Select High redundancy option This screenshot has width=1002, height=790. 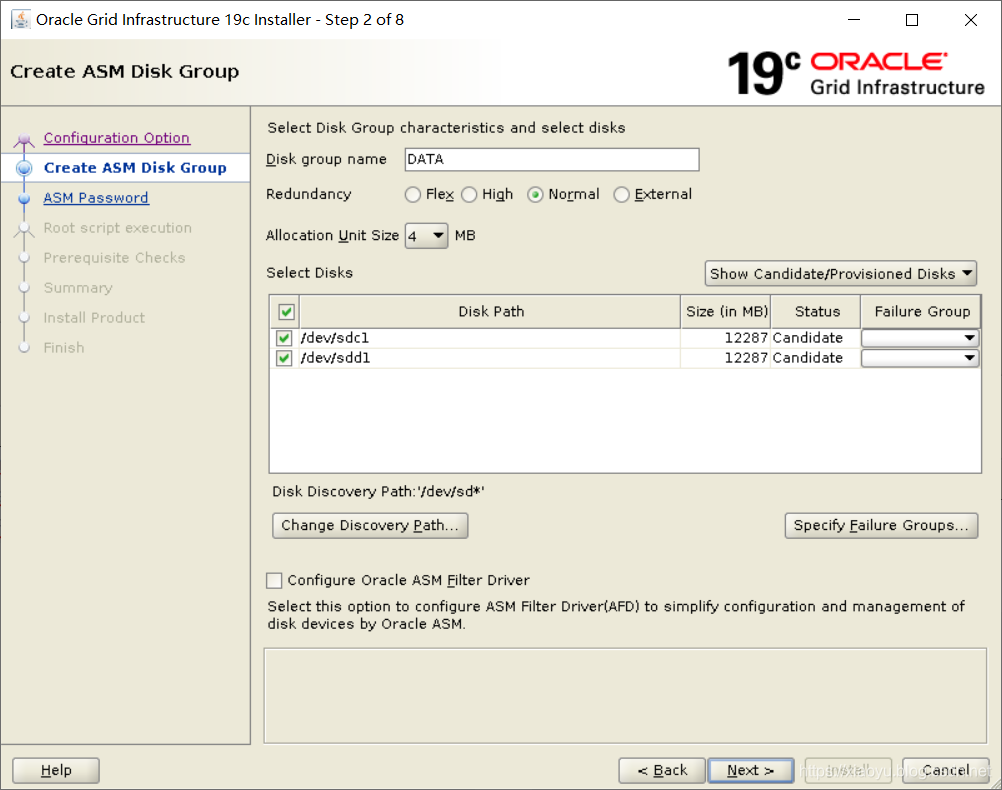pos(469,194)
